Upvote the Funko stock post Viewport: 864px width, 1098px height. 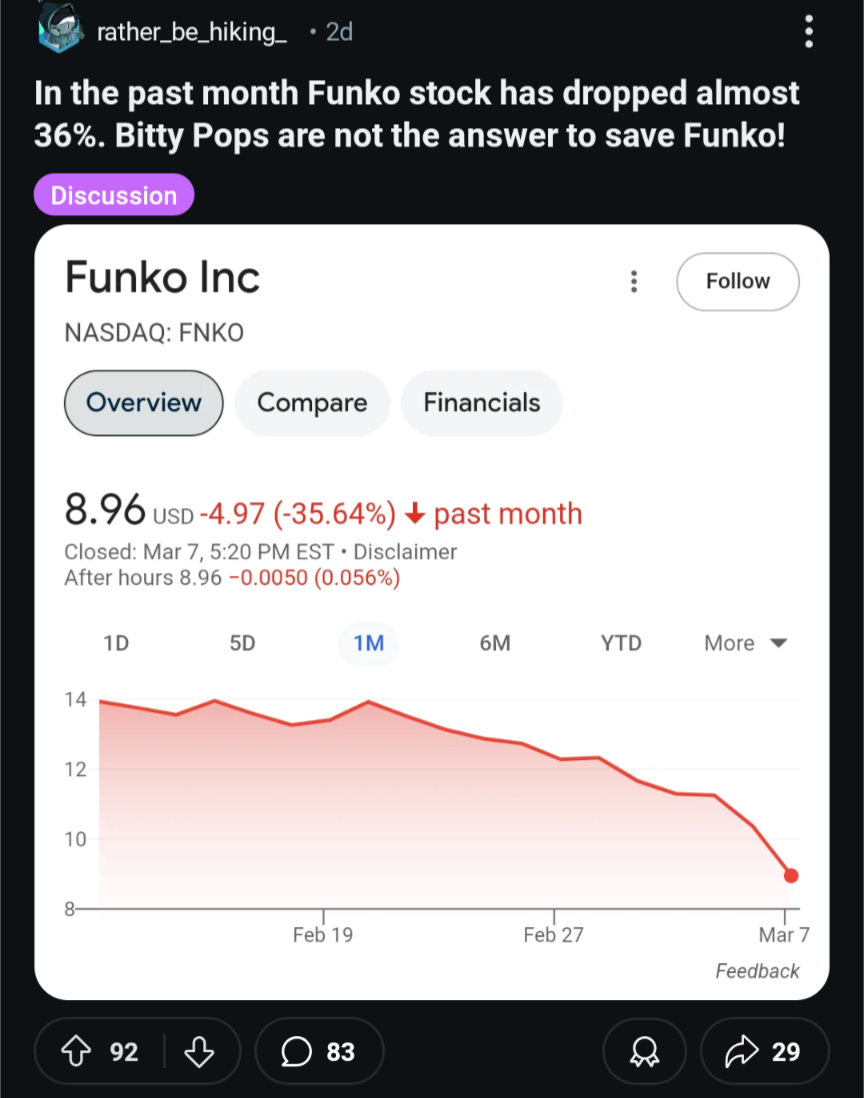coord(76,1051)
